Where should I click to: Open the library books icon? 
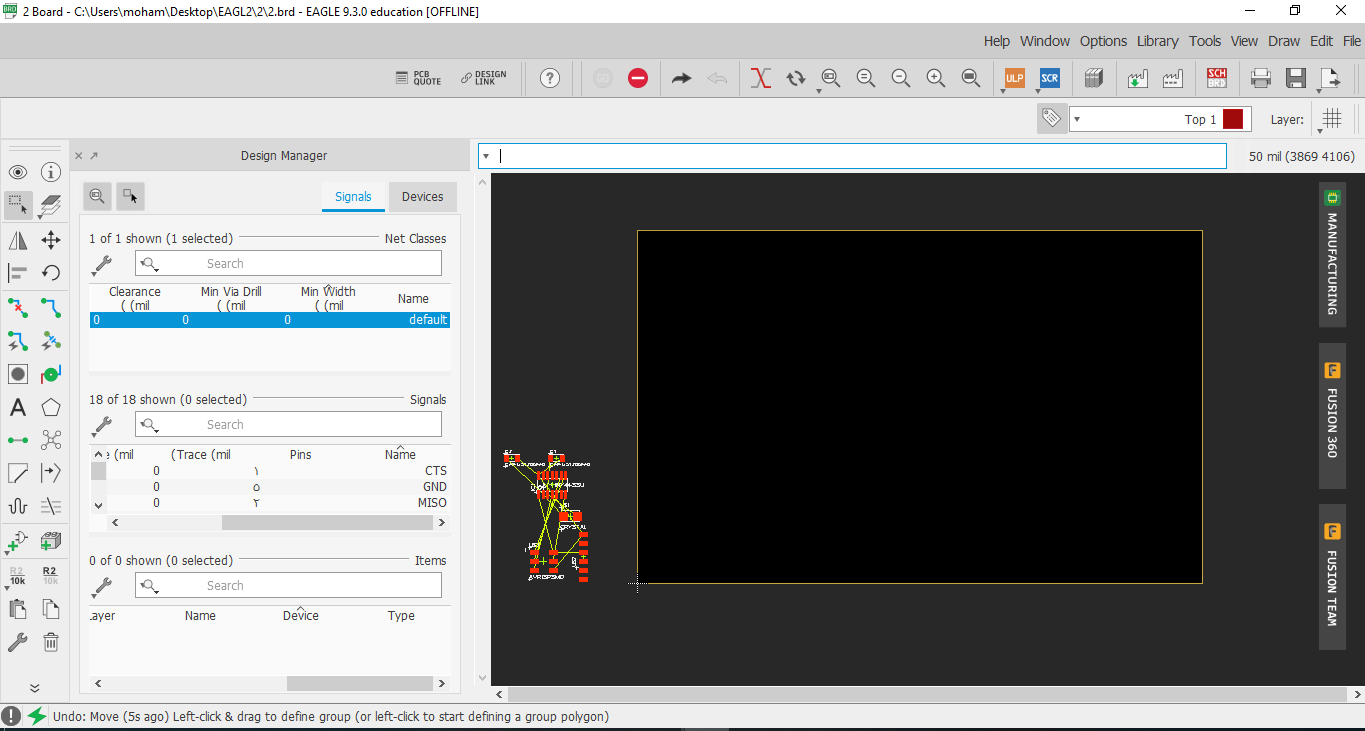click(1093, 78)
